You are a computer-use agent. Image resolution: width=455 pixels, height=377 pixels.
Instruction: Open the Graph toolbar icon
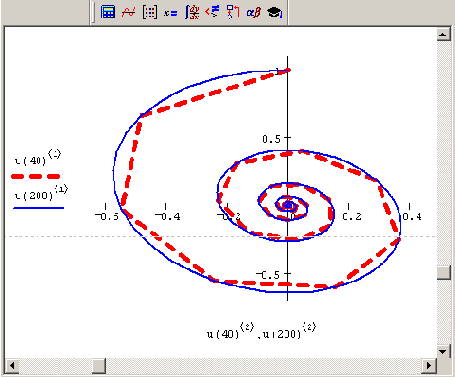(x=128, y=12)
